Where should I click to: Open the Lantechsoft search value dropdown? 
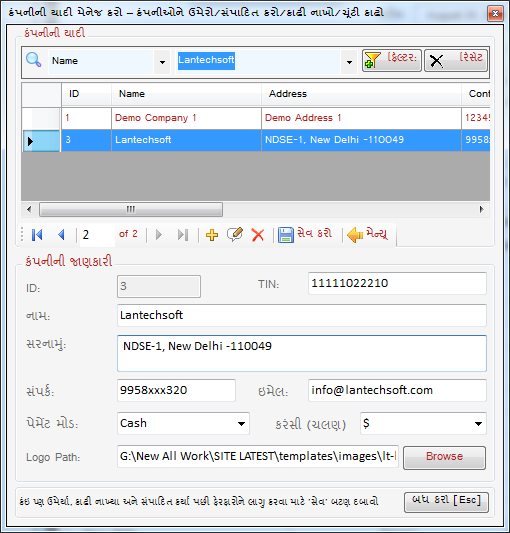tap(349, 62)
